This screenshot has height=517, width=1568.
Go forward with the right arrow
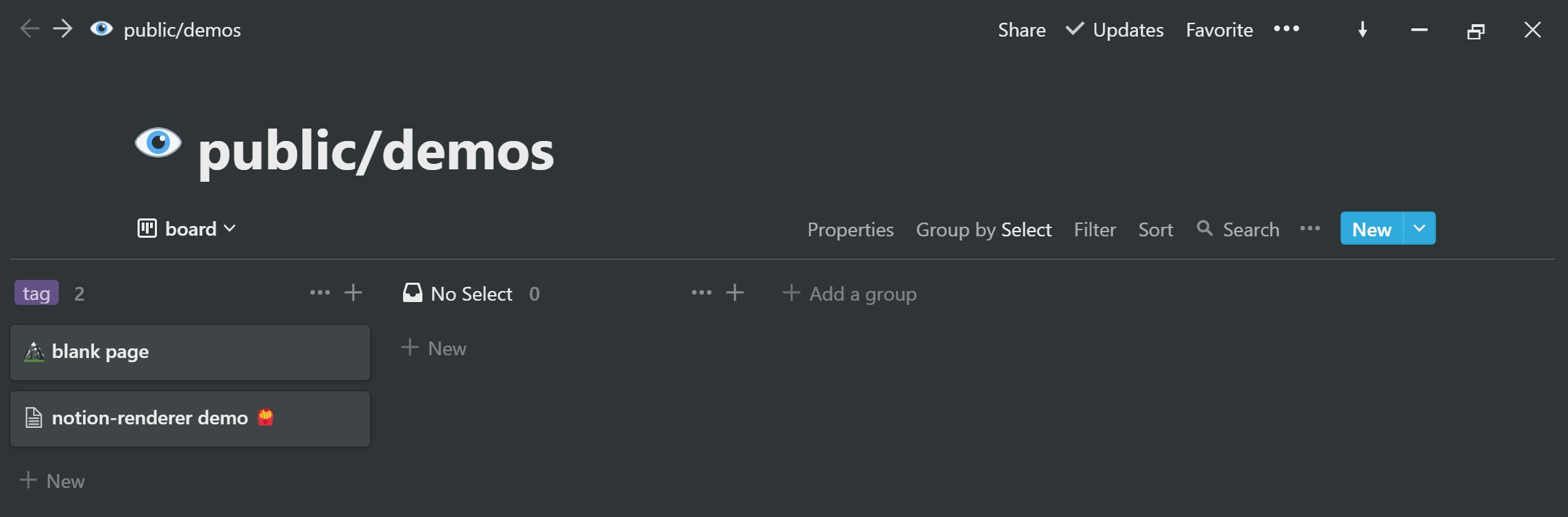click(63, 29)
